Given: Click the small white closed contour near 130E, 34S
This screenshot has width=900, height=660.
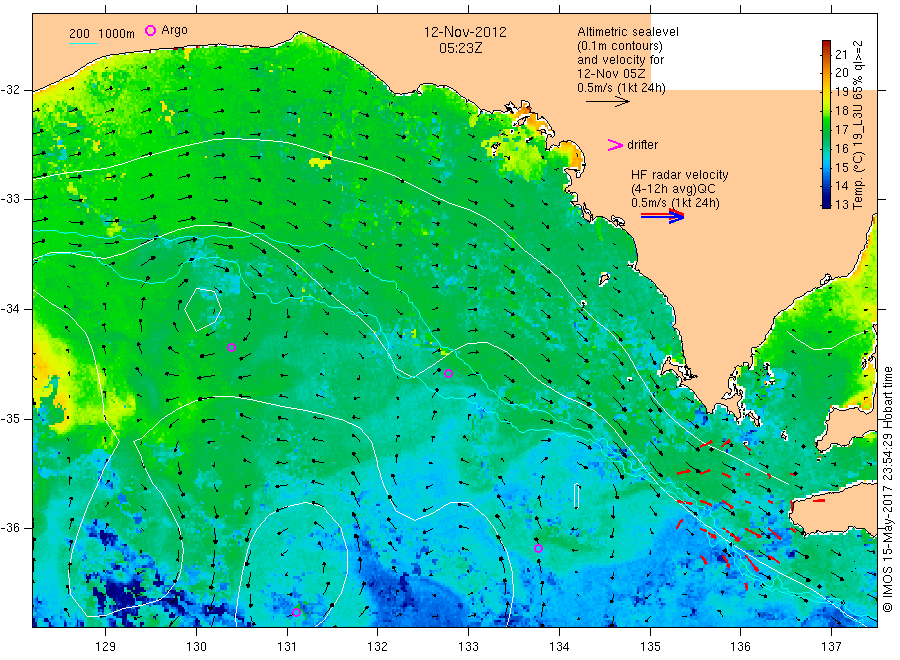Looking at the screenshot, I should (x=203, y=310).
